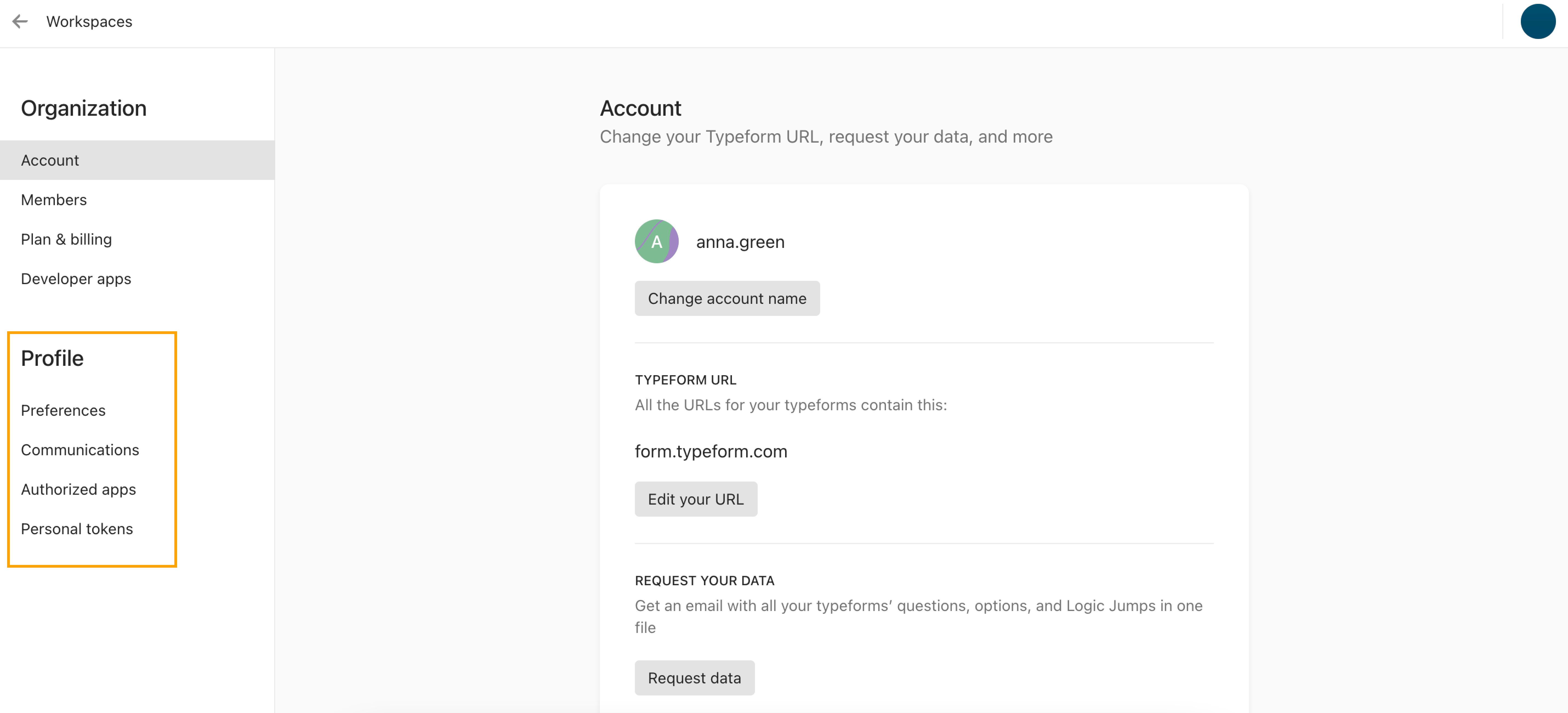Go back to Workspaces
1568x713 pixels.
(89, 22)
